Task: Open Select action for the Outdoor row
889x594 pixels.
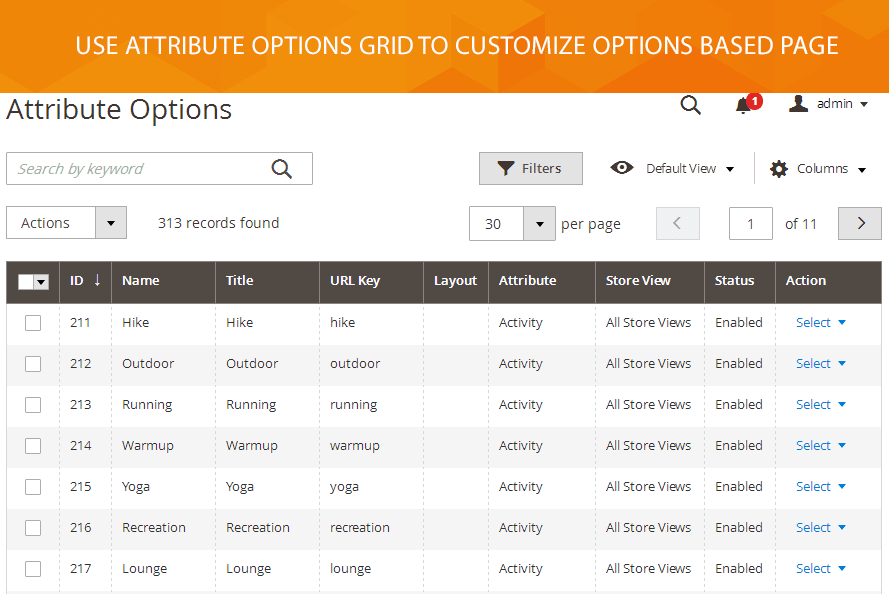Action: (820, 363)
